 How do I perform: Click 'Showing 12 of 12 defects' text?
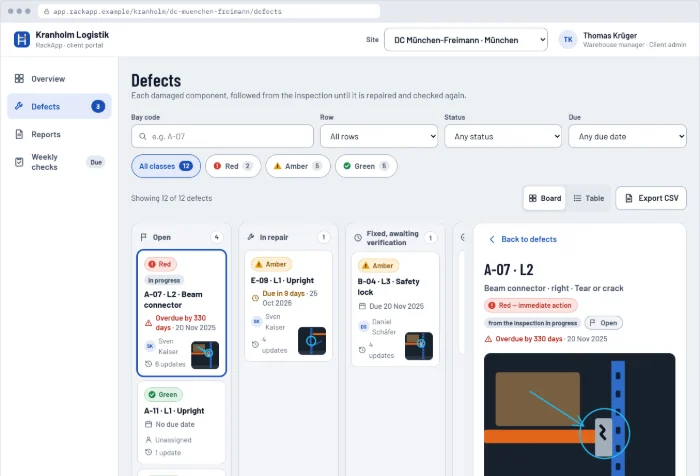(x=171, y=198)
